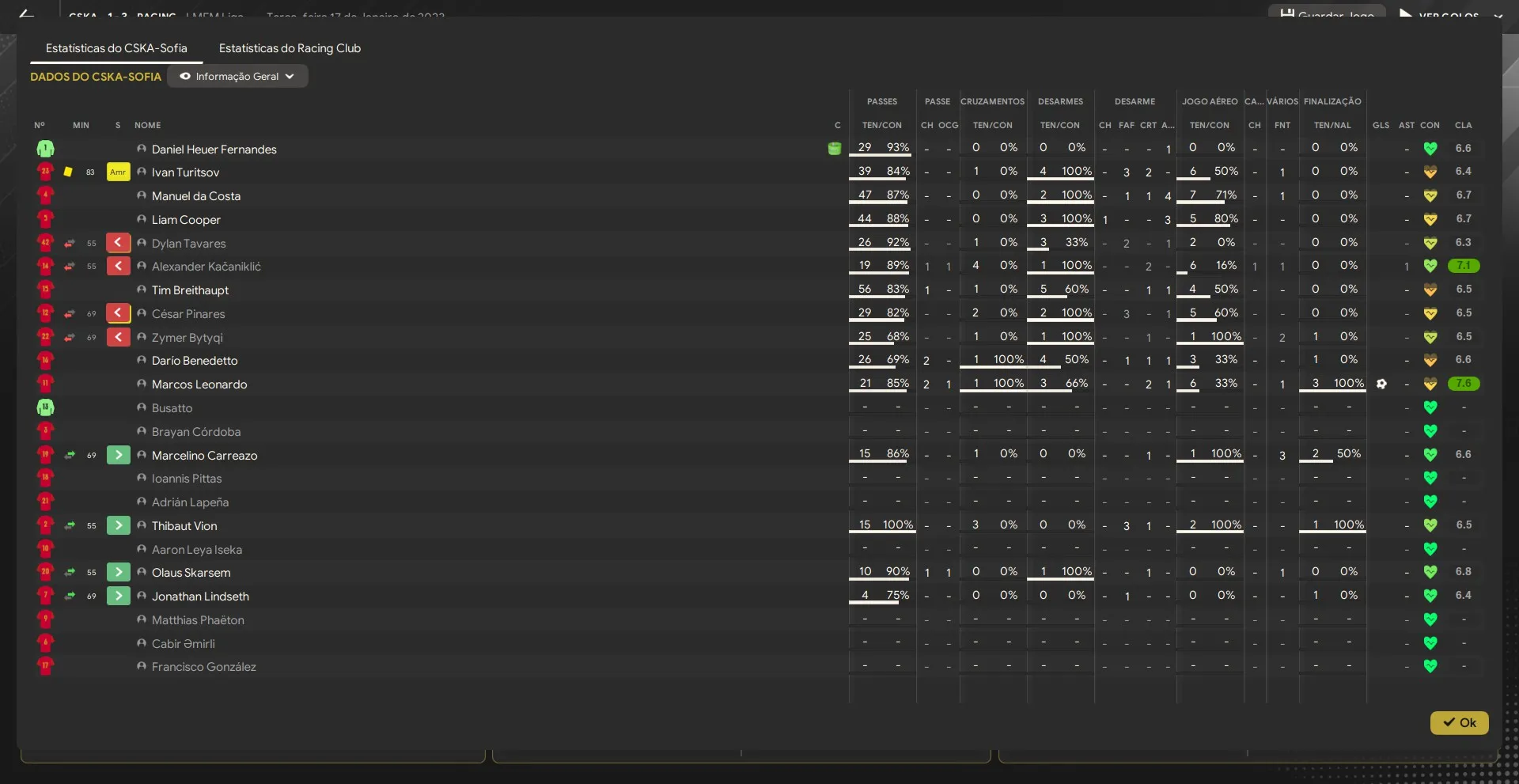Open Manuel da Costa player profile
The height and width of the screenshot is (784, 1519).
[196, 195]
